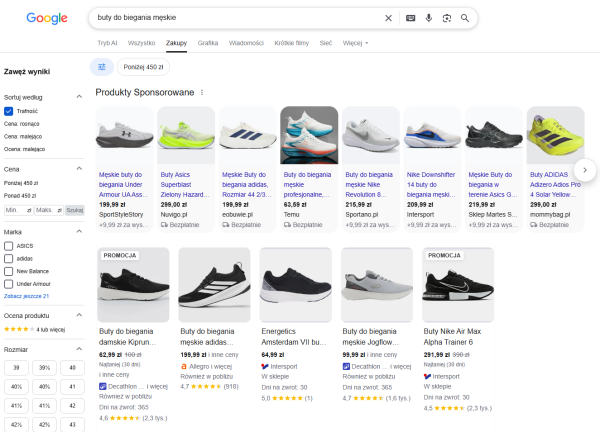The image size is (600, 432).
Task: Tick the New Balance brand checkbox
Action: click(8, 271)
